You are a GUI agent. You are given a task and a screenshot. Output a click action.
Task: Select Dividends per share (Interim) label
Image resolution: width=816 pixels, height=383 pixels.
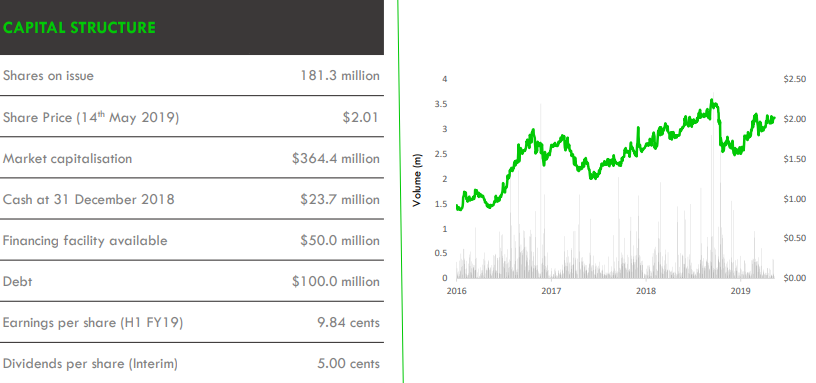[90, 364]
